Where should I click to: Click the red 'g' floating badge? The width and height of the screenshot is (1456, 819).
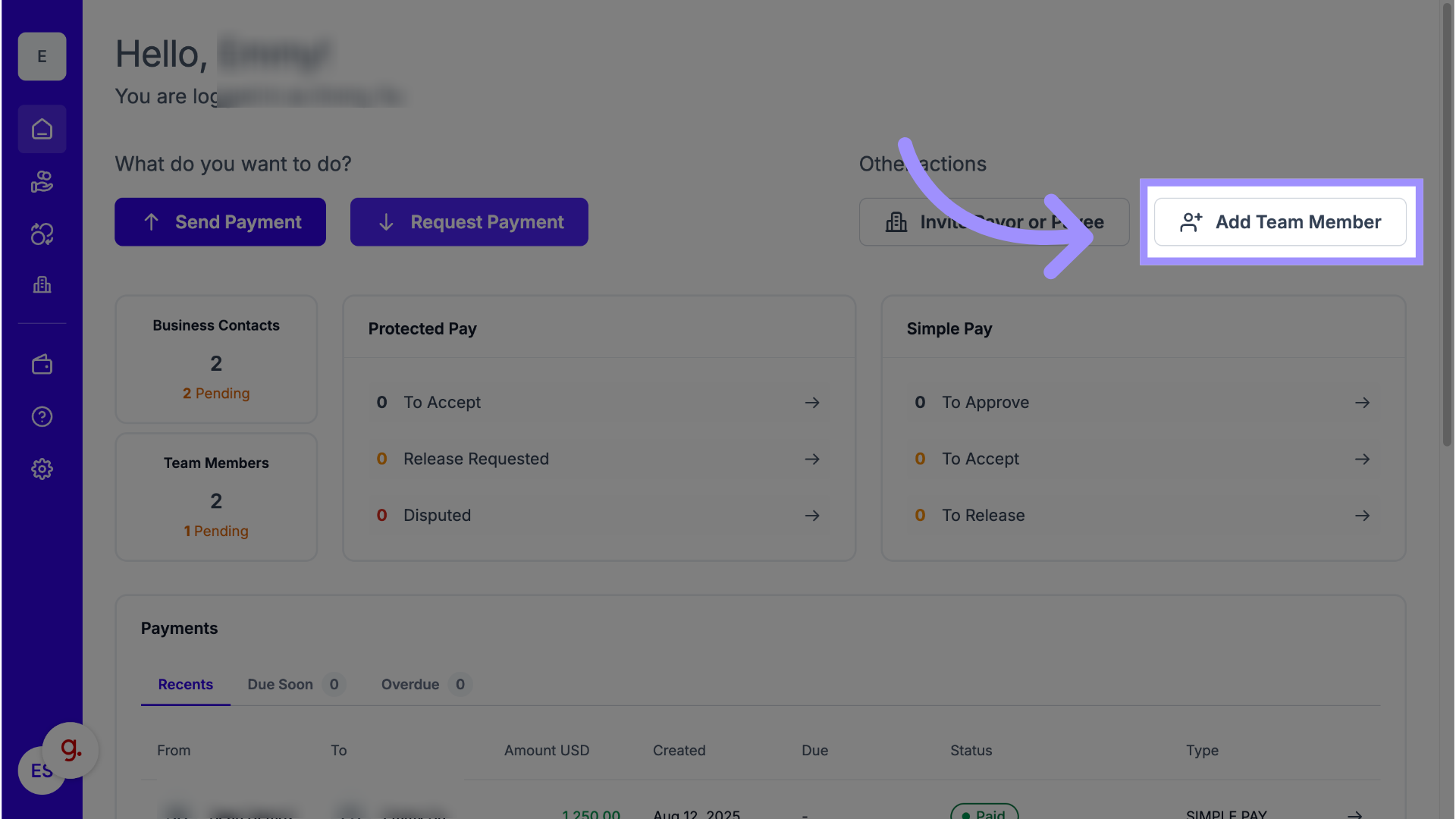pyautogui.click(x=71, y=749)
